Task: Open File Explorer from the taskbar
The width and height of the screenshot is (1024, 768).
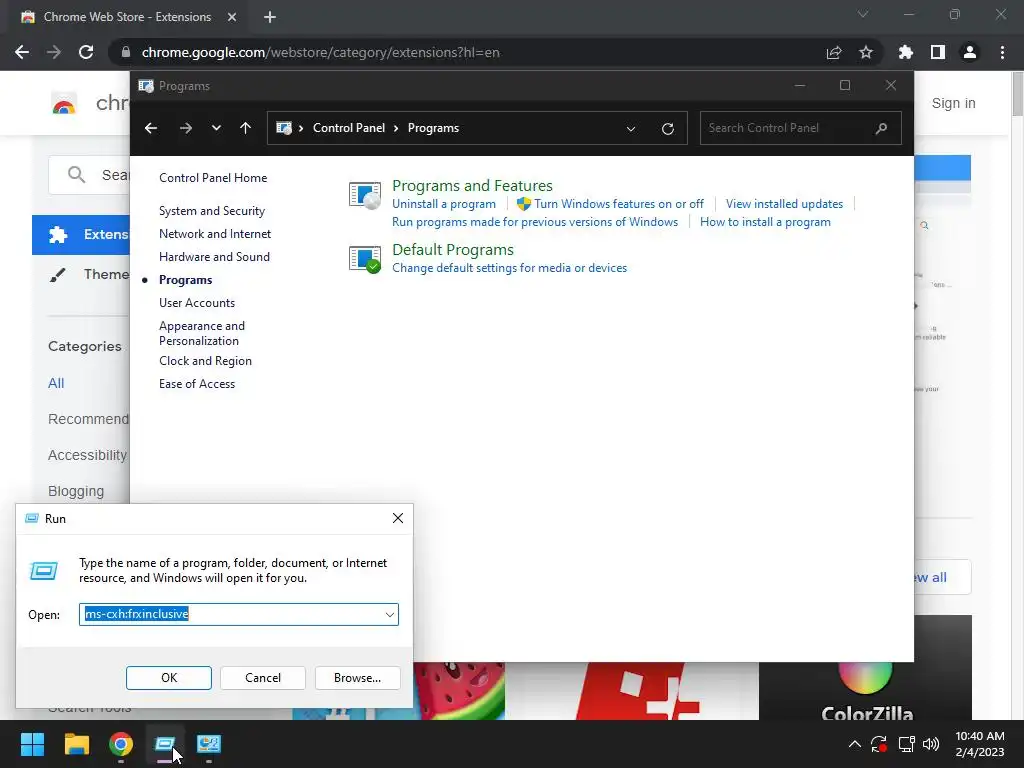Action: pos(76,744)
